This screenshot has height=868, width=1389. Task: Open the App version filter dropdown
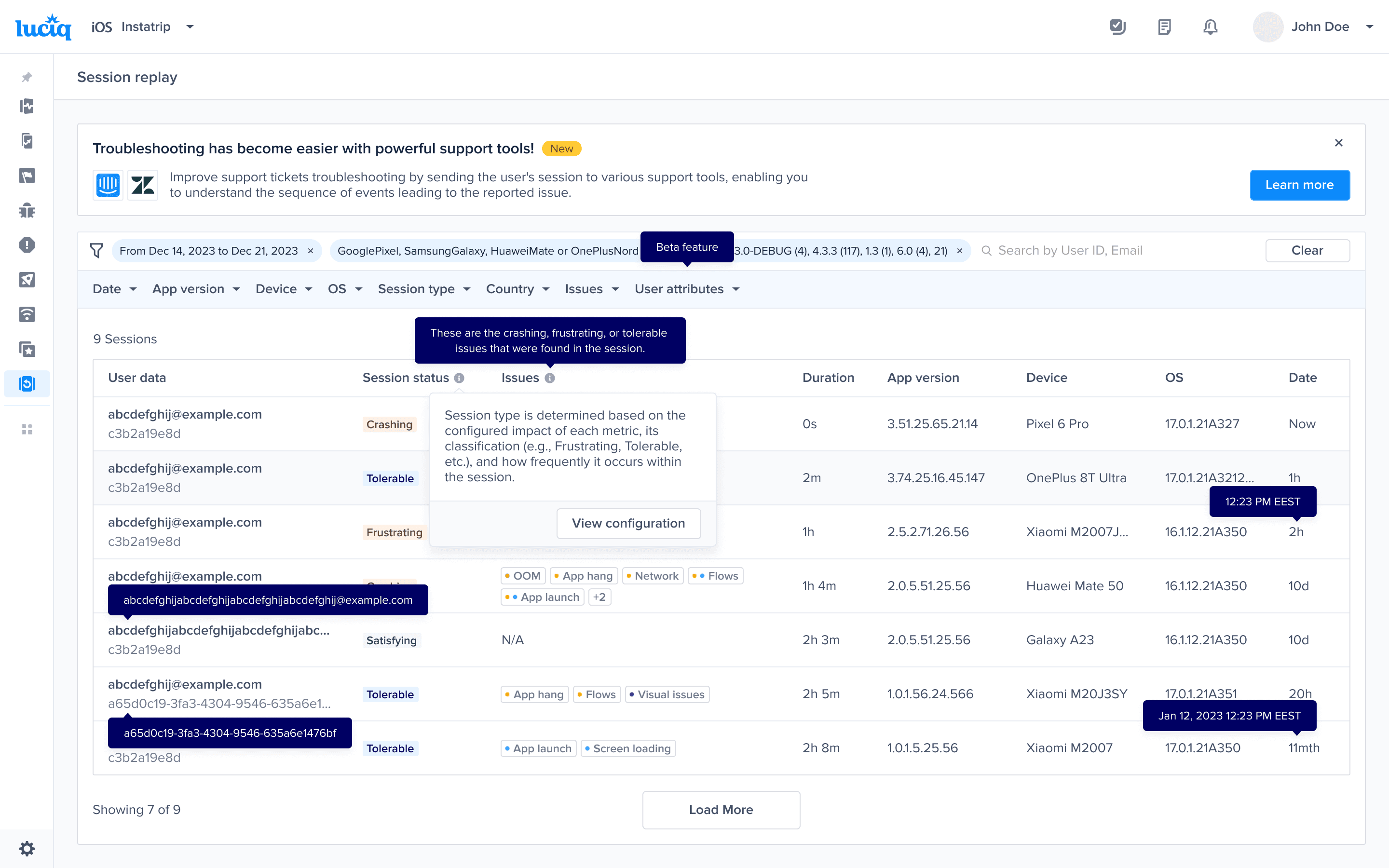click(196, 289)
